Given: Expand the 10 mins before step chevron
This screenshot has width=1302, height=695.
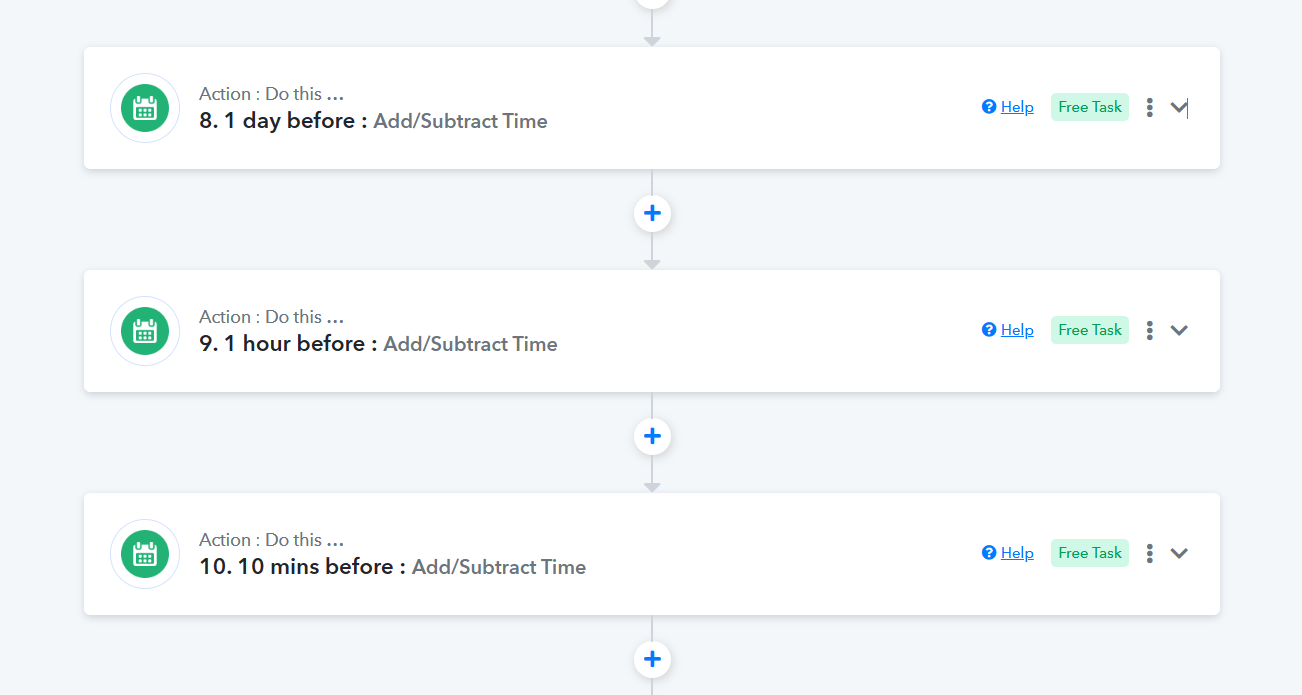Looking at the screenshot, I should click(x=1179, y=553).
